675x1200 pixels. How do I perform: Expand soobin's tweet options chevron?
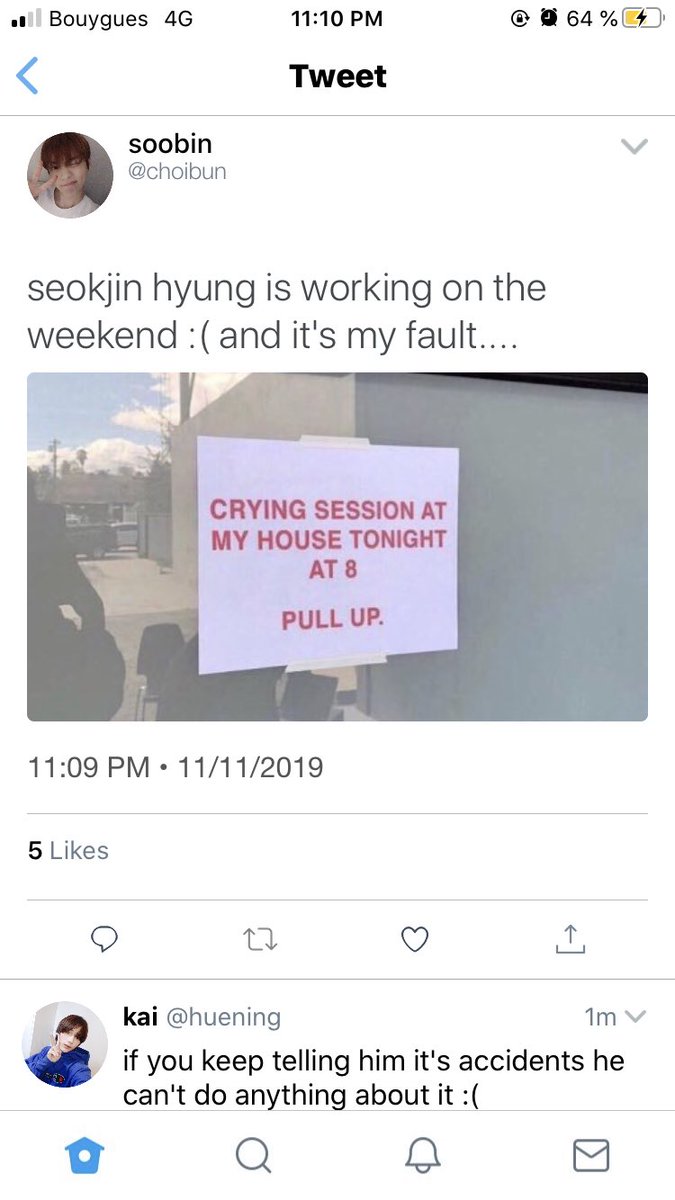coord(634,147)
